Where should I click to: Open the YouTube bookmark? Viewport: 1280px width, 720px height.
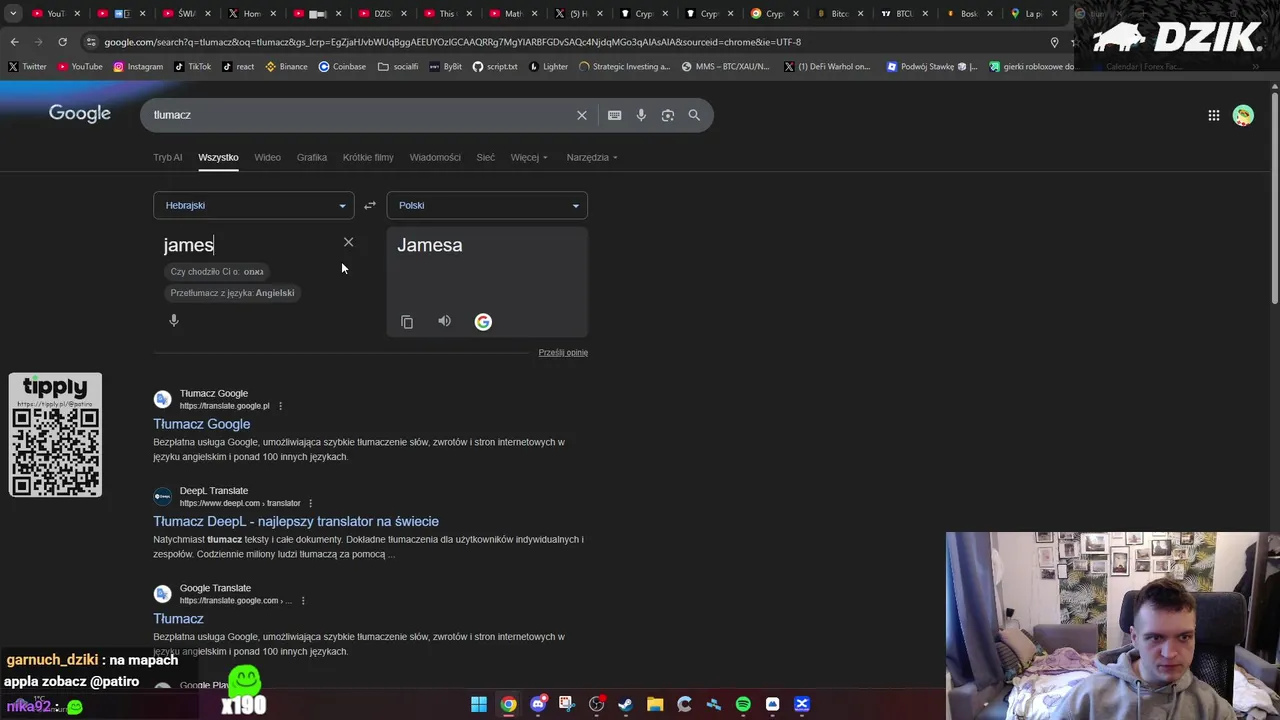(80, 67)
